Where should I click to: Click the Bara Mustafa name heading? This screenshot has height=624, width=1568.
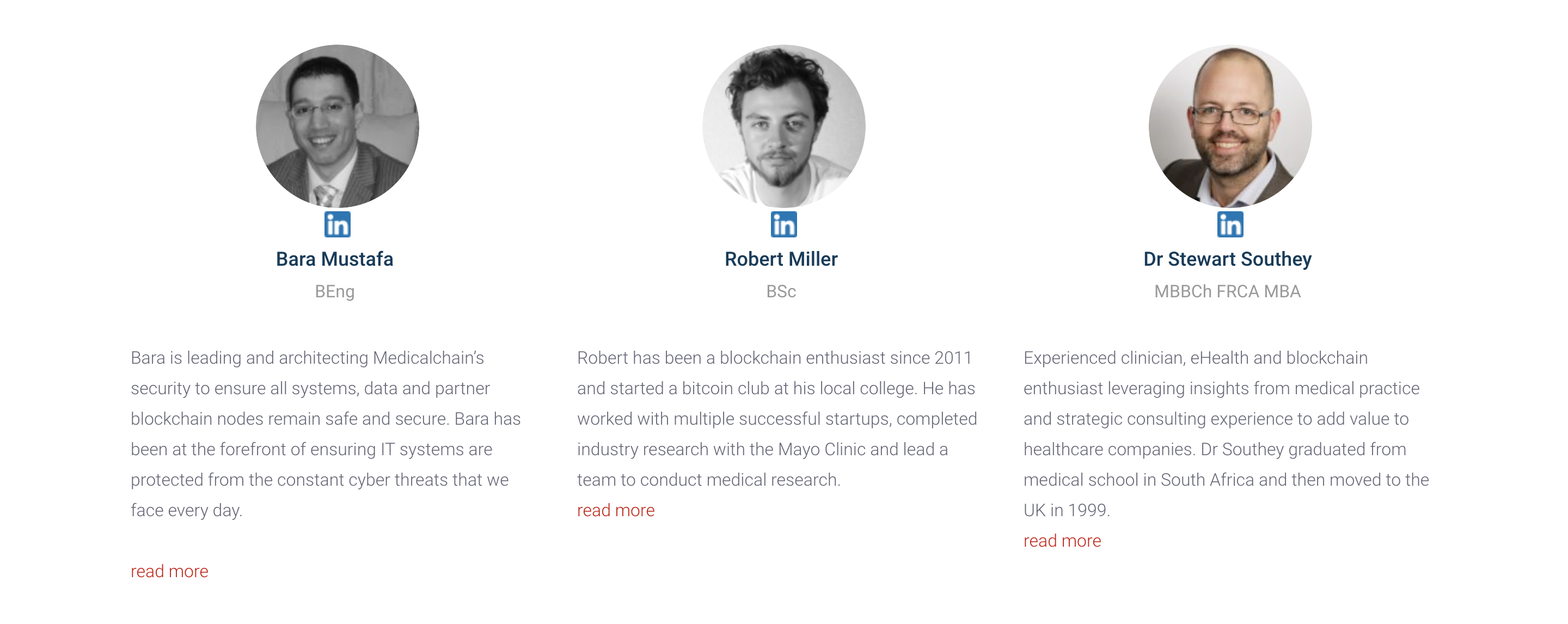tap(334, 259)
